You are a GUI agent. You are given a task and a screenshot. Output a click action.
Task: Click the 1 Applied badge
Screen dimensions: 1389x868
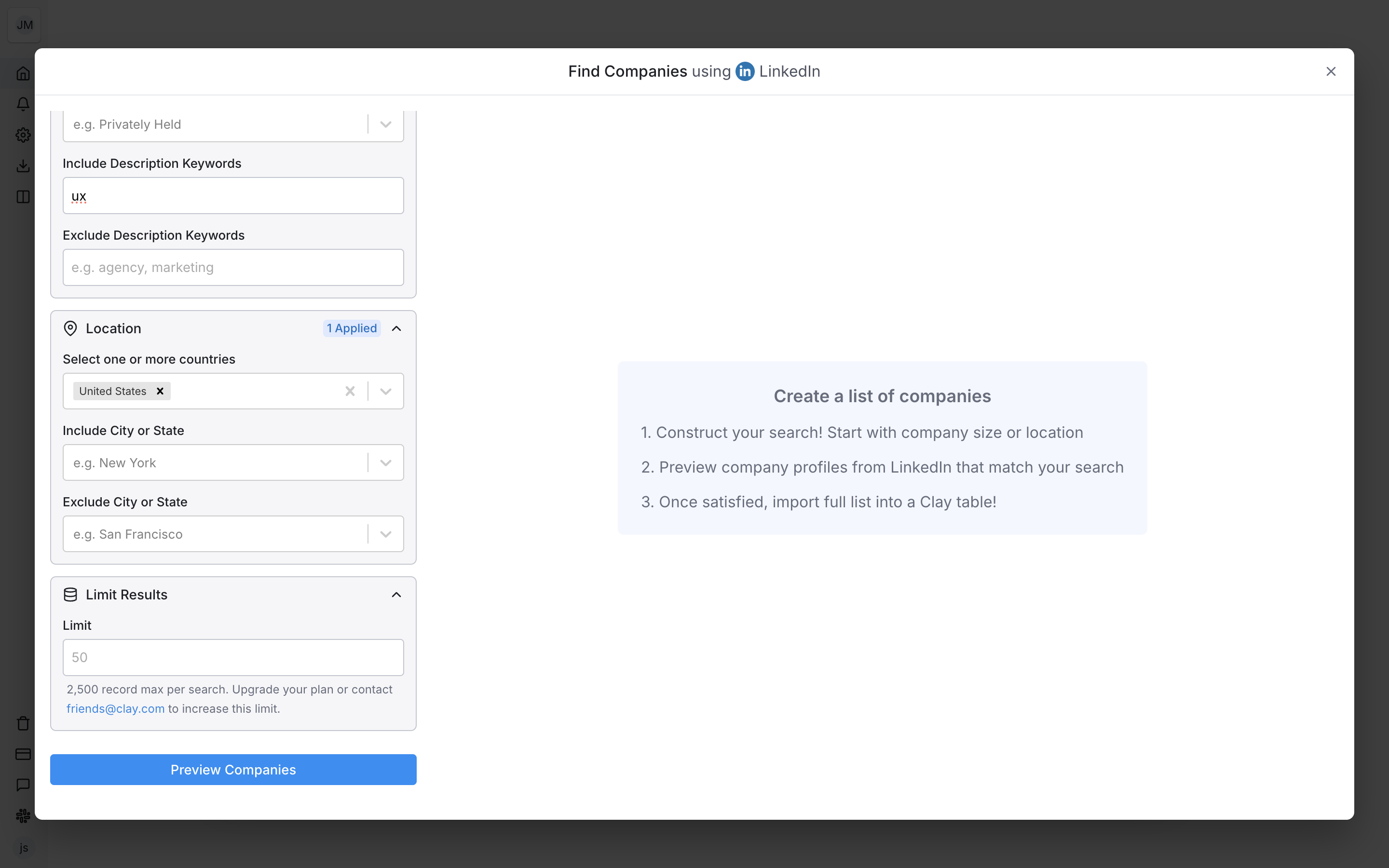352,328
